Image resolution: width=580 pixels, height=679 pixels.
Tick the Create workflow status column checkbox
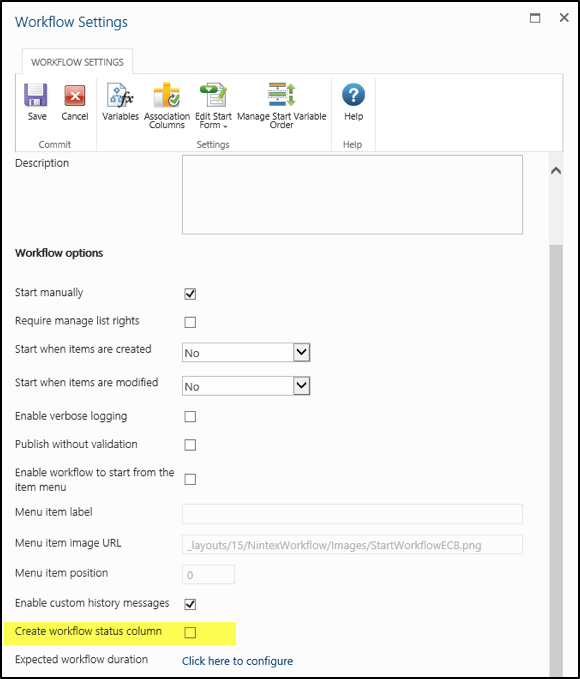(x=190, y=632)
